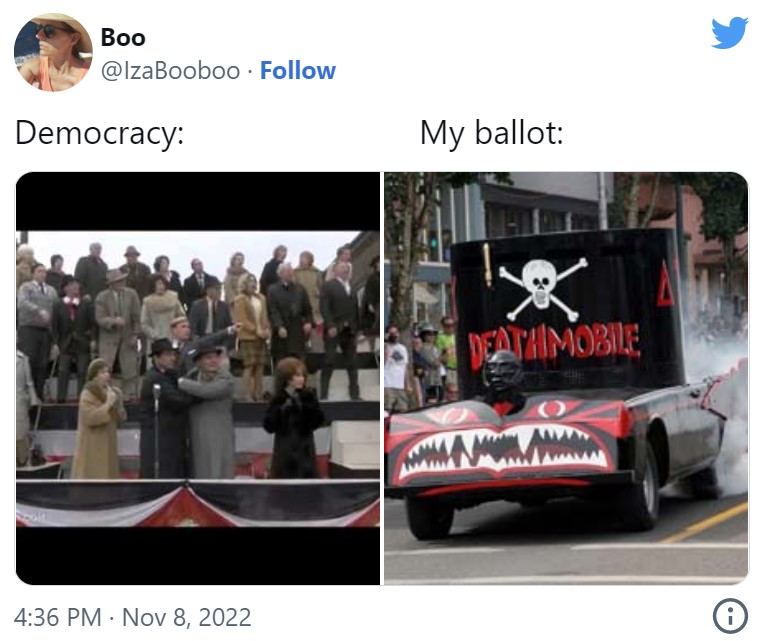This screenshot has height=641, width=769.
Task: Click the red triangle on Deathmobile turret
Action: 666,285
